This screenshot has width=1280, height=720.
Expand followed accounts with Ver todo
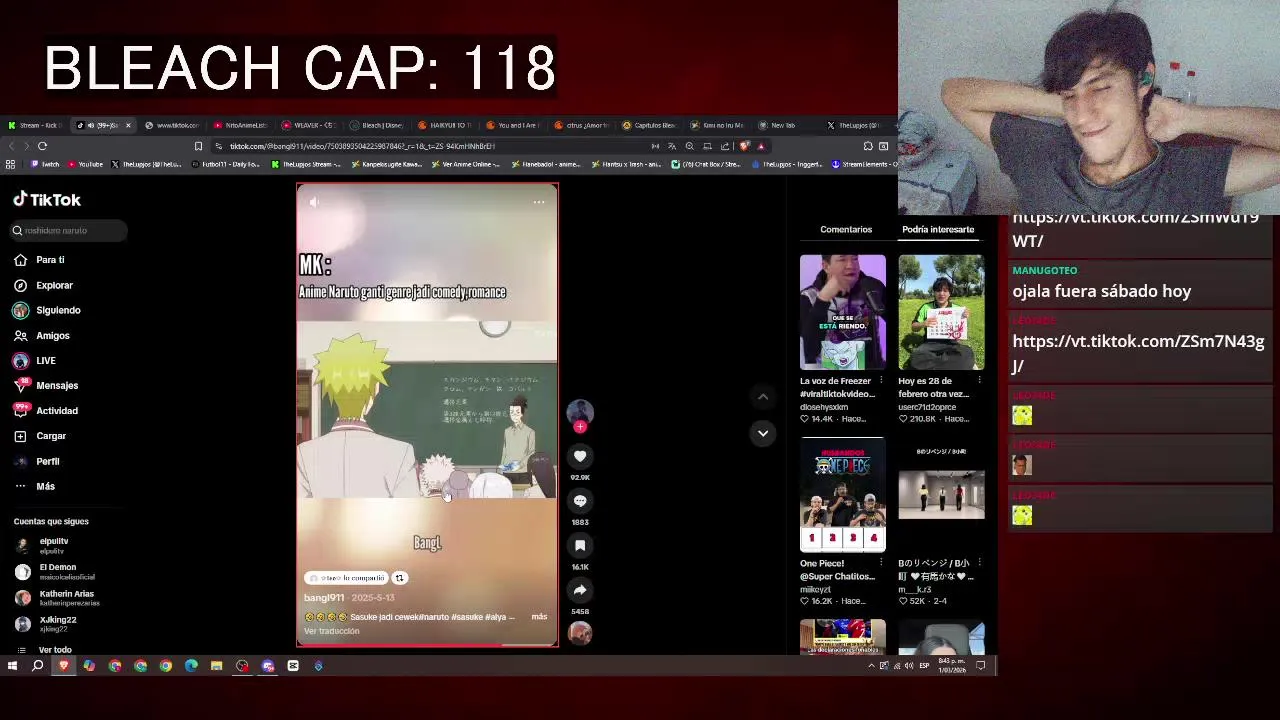(55, 650)
